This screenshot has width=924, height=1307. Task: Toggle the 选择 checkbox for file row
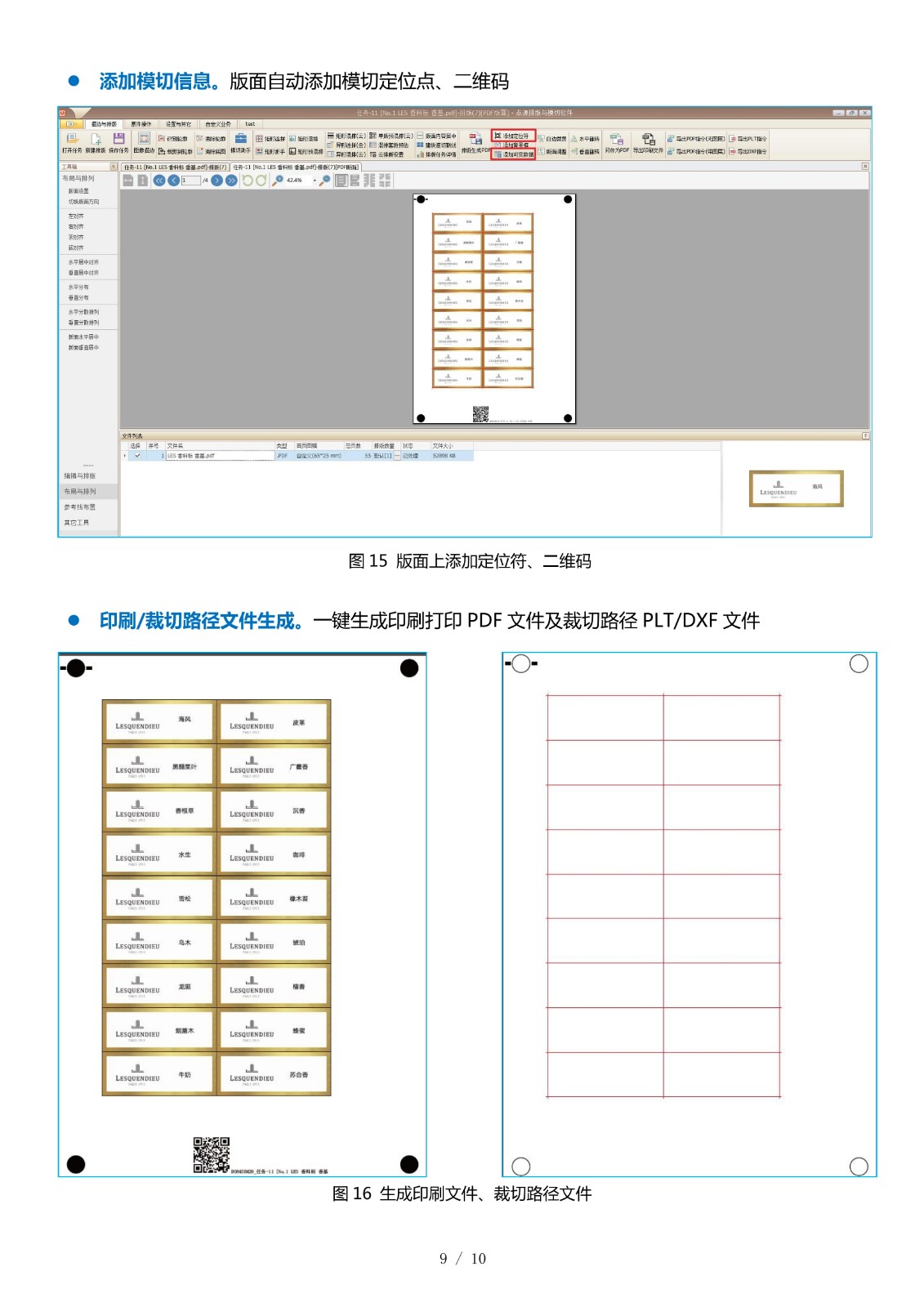coord(137,456)
